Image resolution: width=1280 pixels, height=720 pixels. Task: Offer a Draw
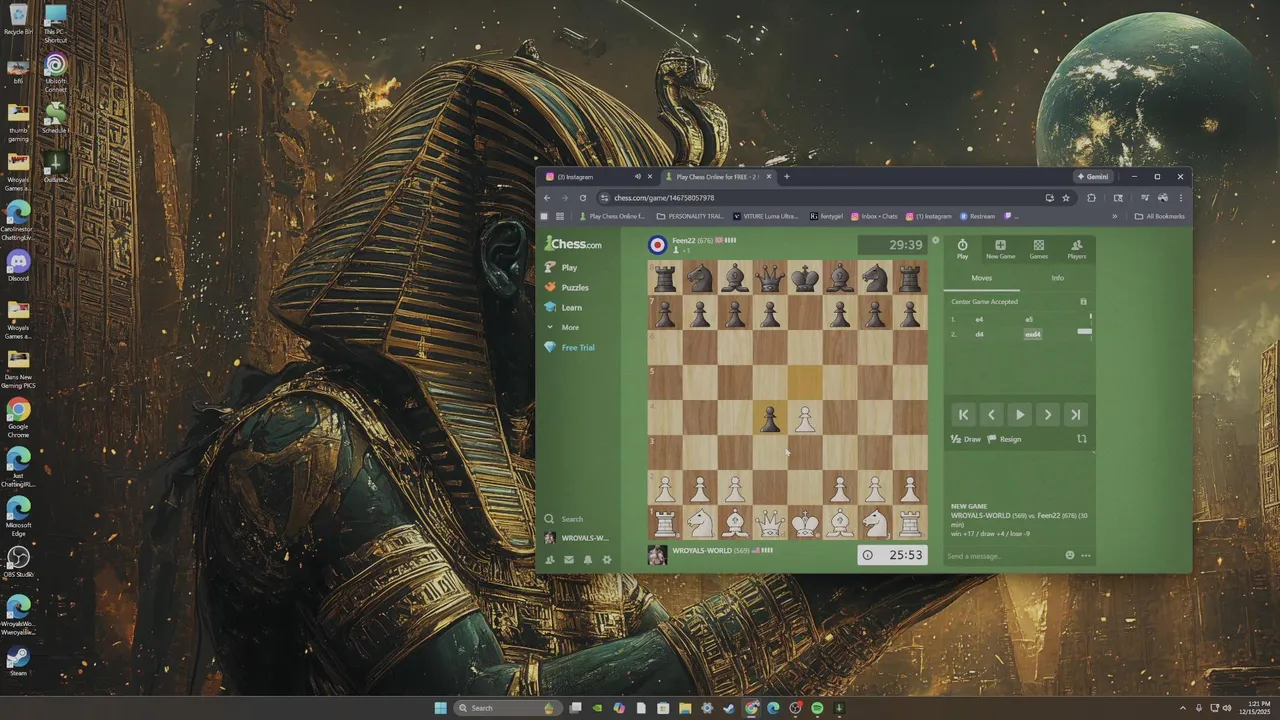[966, 439]
